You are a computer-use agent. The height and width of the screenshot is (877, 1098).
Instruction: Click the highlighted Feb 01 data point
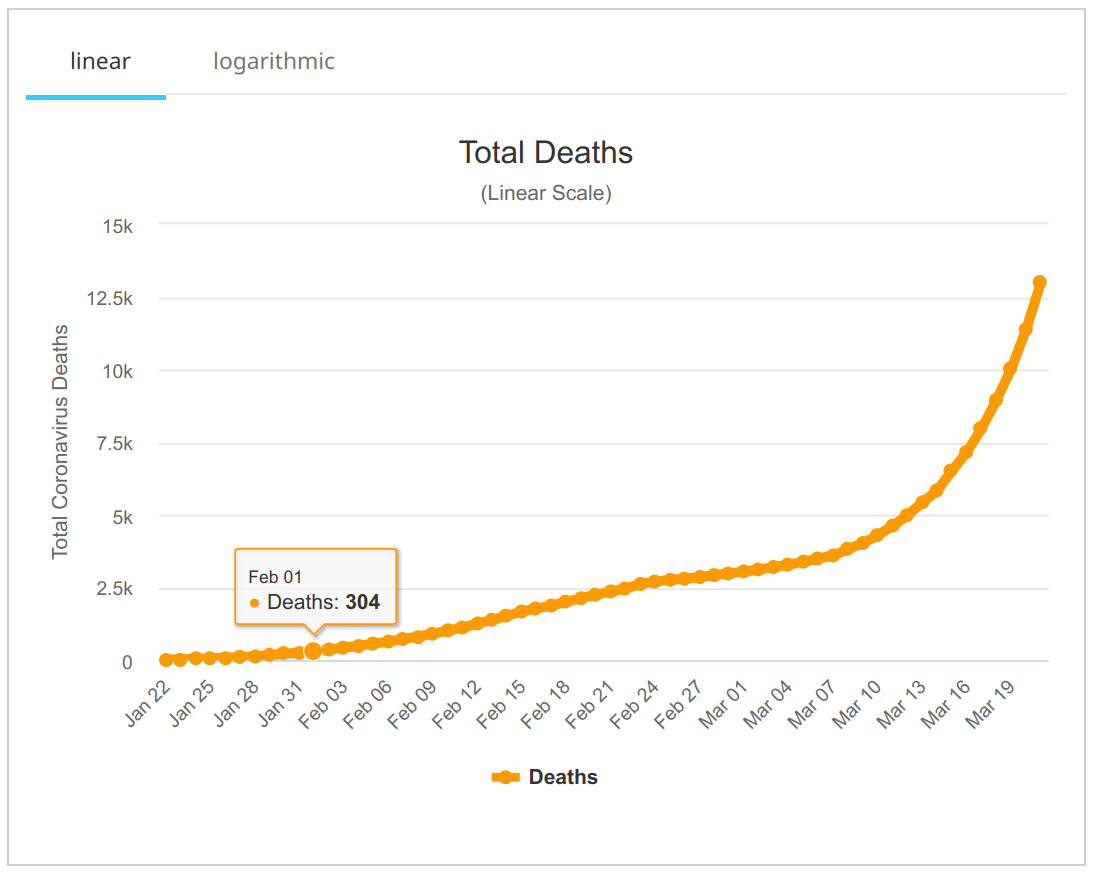[x=313, y=651]
